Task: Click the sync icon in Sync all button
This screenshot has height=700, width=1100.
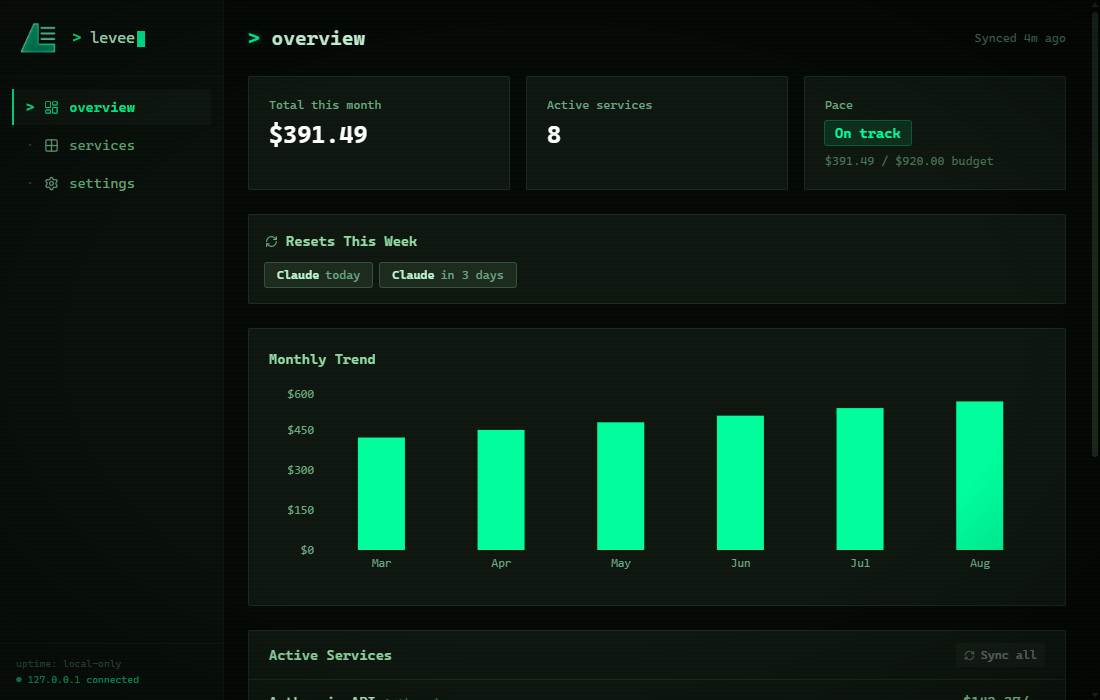Action: (970, 655)
